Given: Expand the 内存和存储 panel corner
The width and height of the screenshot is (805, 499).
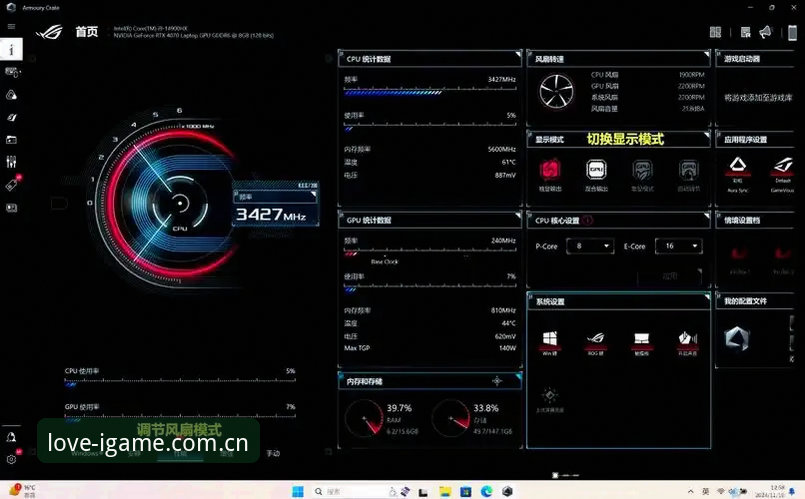Looking at the screenshot, I should point(518,376).
